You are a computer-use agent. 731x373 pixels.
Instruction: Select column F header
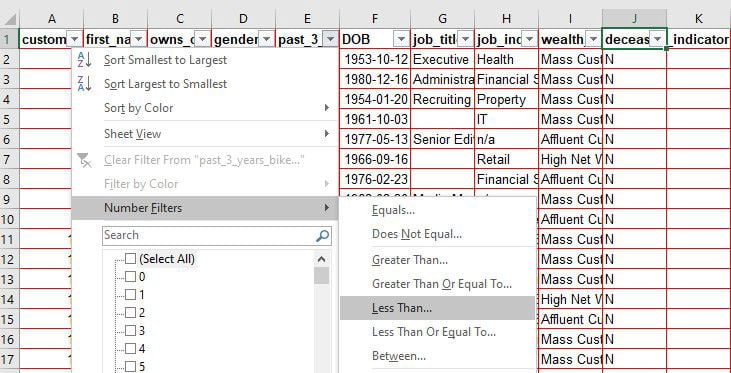(x=375, y=19)
